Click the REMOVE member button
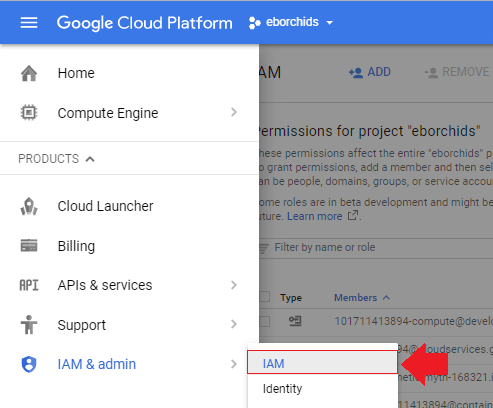The image size is (493, 408). 456,72
